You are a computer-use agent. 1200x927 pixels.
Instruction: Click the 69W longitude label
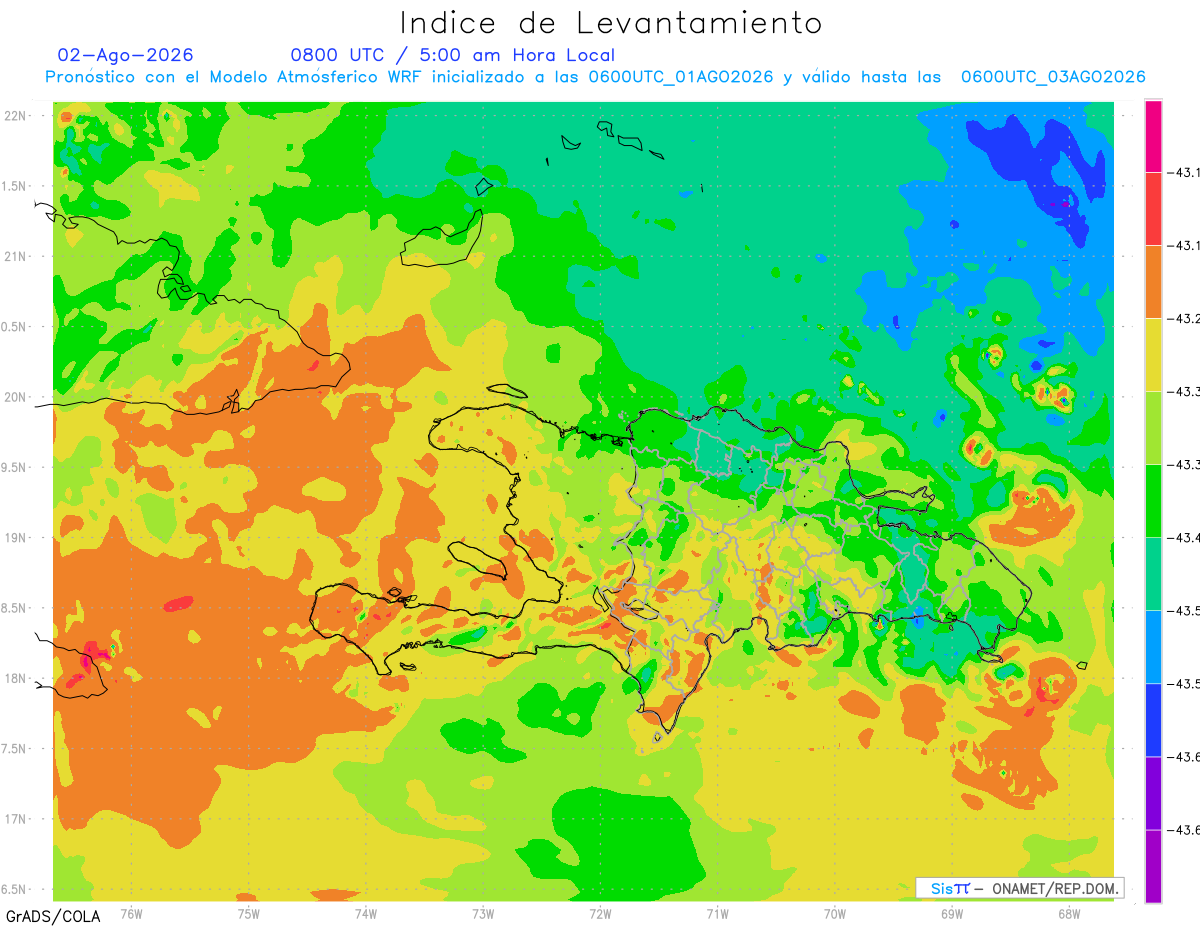coord(952,913)
